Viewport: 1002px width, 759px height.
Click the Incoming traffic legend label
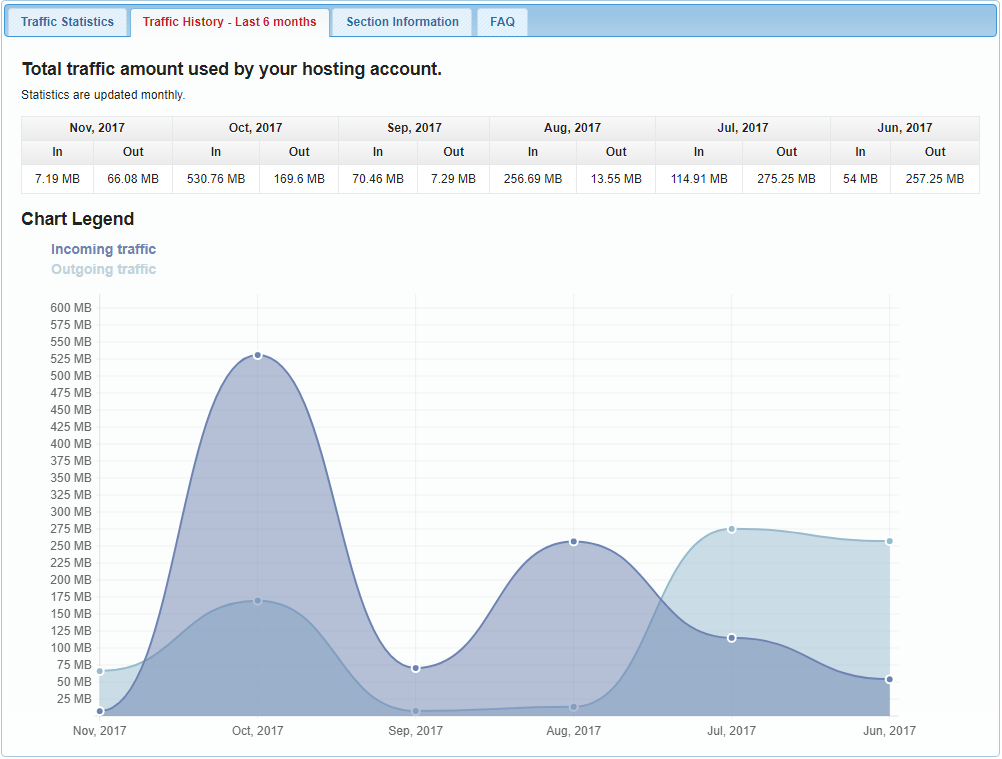[104, 249]
